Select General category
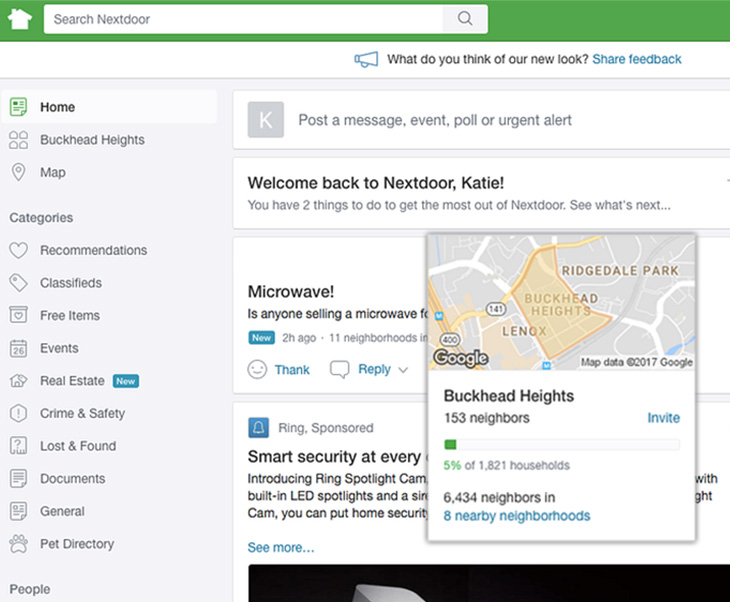Viewport: 730px width, 602px height. click(62, 511)
